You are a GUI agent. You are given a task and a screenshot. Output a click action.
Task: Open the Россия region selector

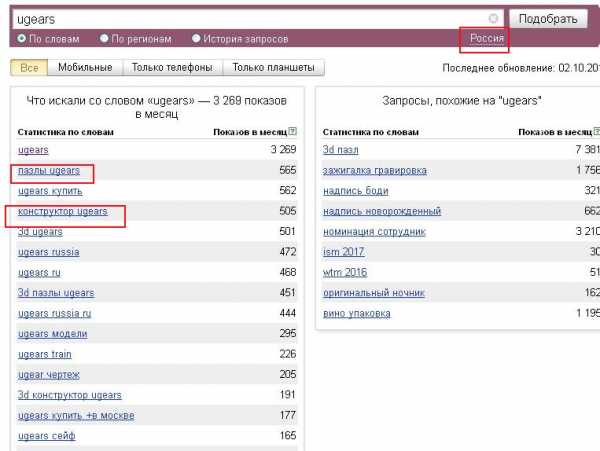[x=486, y=38]
